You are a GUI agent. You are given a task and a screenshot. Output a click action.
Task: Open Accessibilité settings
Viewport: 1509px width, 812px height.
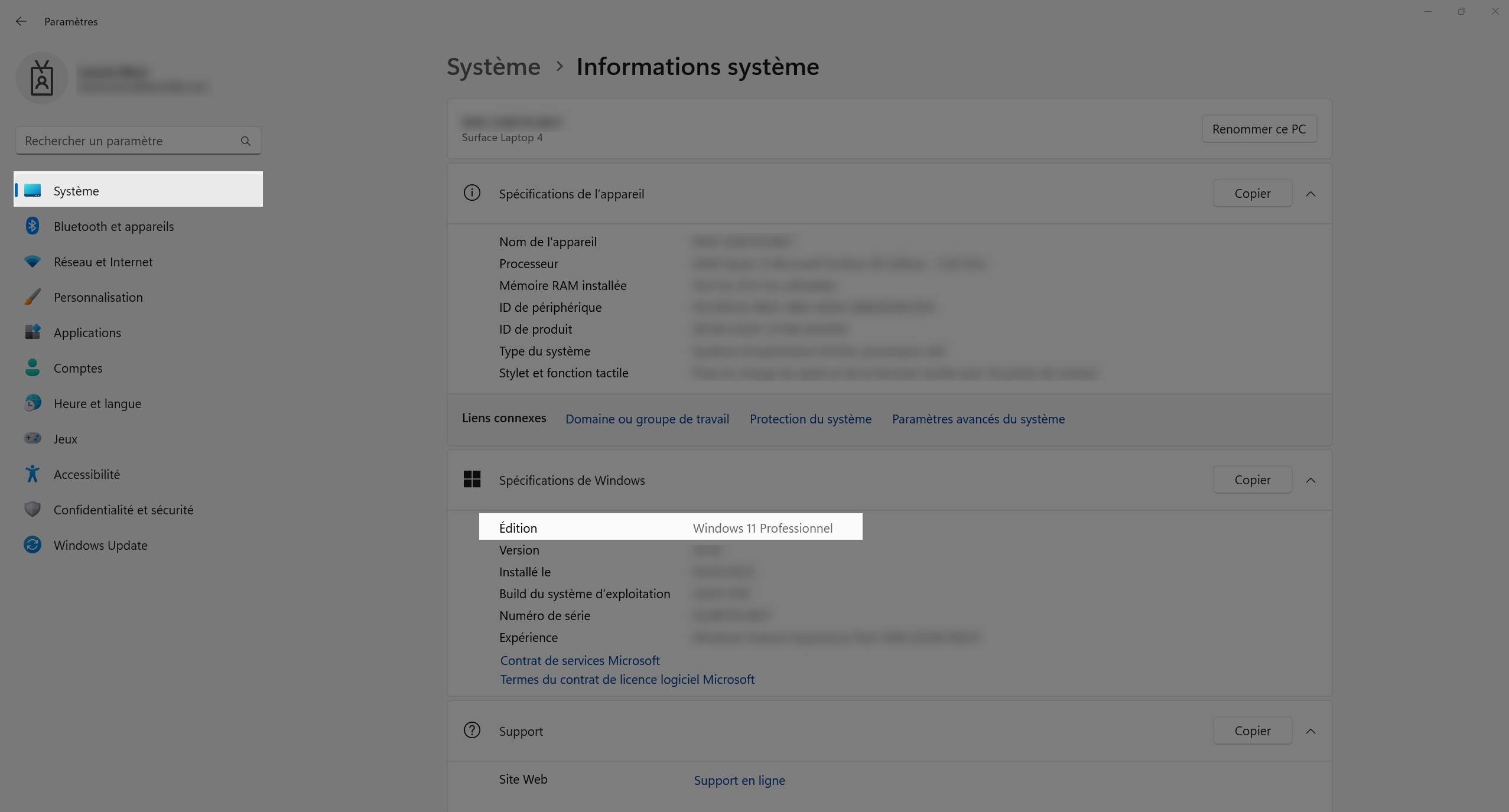[x=138, y=474]
